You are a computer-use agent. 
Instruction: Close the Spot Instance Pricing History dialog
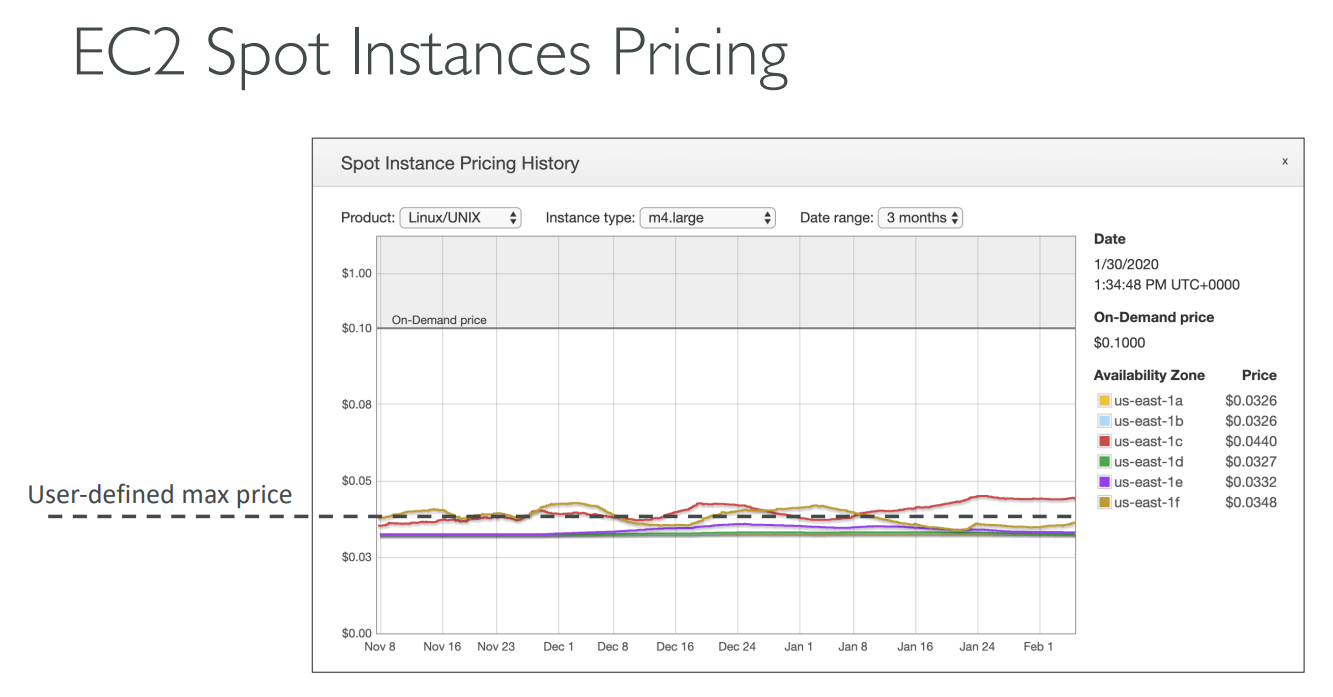pos(1284,161)
